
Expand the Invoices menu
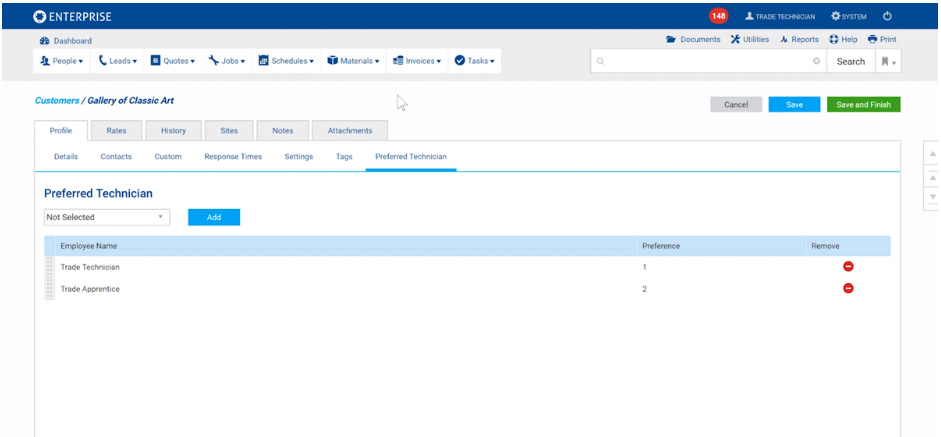click(x=417, y=61)
